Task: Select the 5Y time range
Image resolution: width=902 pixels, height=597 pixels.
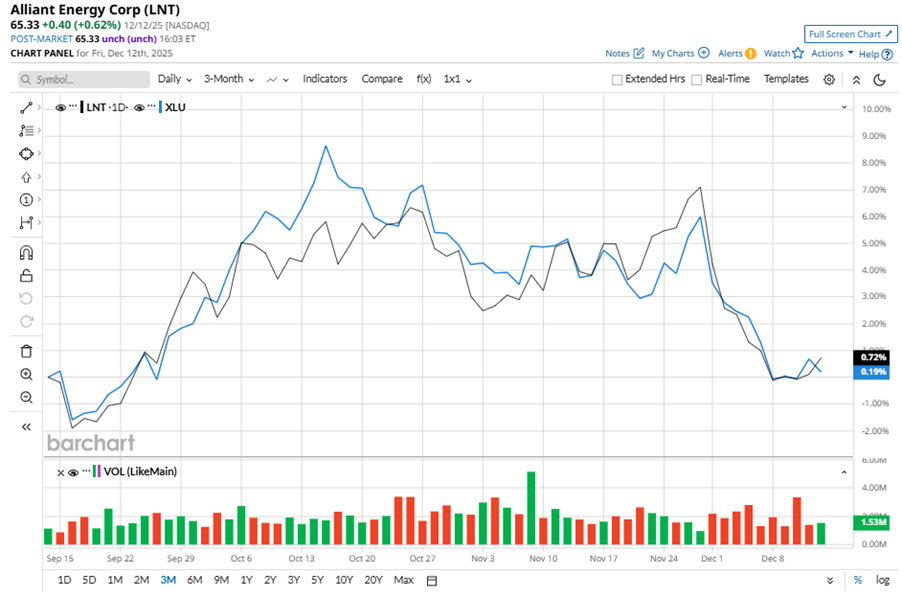Action: tap(317, 580)
